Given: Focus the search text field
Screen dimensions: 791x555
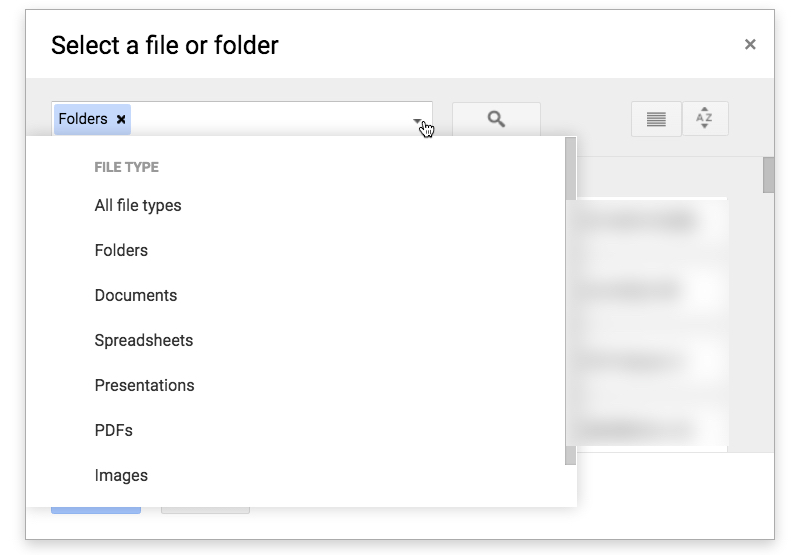Looking at the screenshot, I should (270, 119).
